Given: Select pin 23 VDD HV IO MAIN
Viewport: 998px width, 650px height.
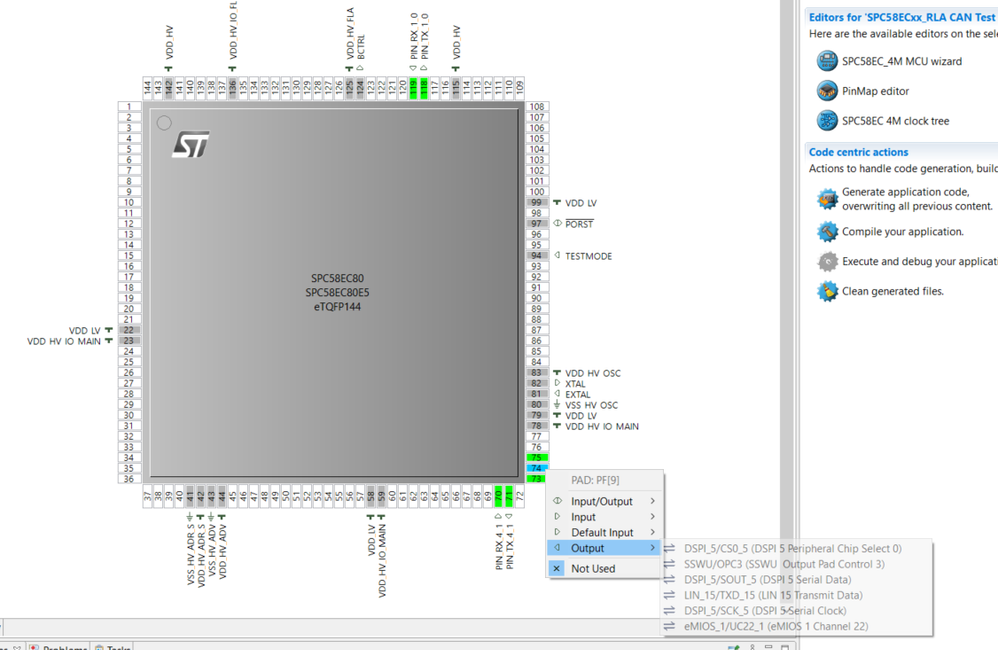Looking at the screenshot, I should [129, 341].
